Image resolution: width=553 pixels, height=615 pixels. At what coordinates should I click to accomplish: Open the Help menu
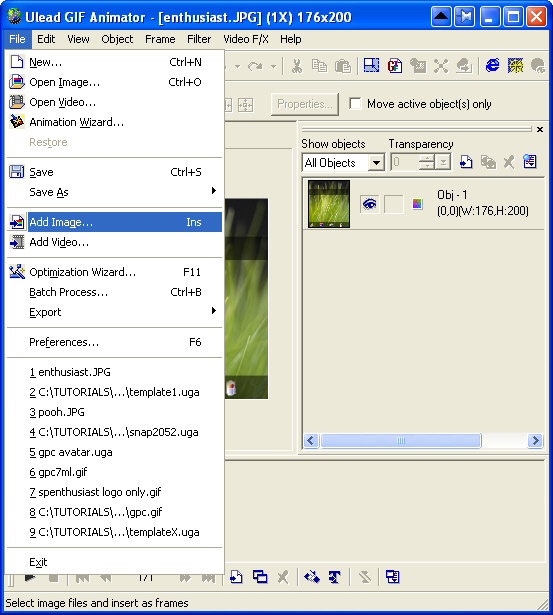coord(291,39)
